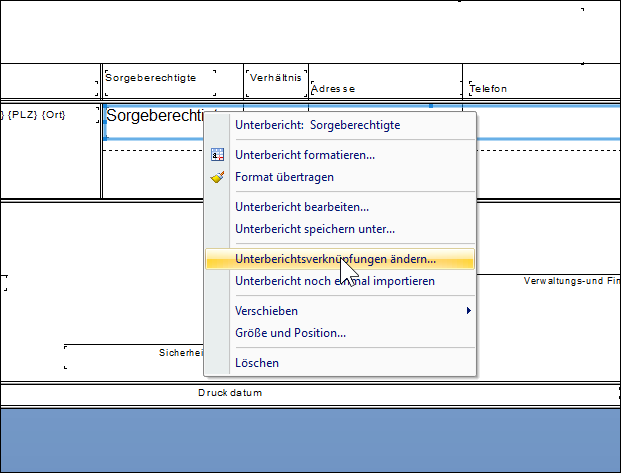Select the Druckdatum footer field
This screenshot has height=473, width=621.
click(x=230, y=393)
